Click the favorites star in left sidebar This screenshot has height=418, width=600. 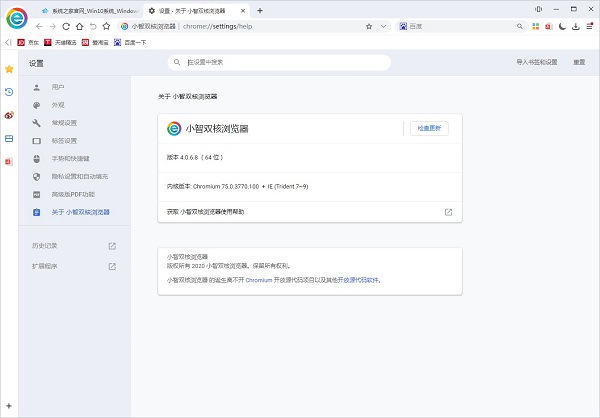pos(9,69)
